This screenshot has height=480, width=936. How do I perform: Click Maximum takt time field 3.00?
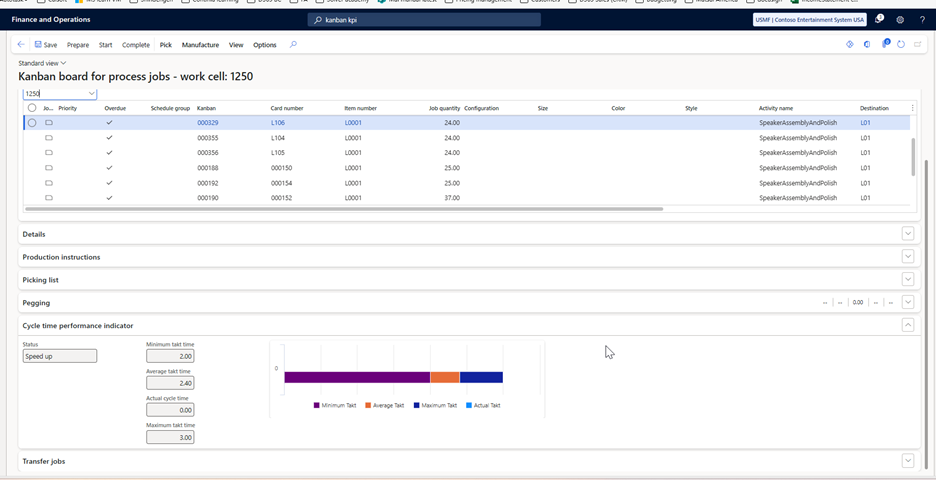point(170,437)
